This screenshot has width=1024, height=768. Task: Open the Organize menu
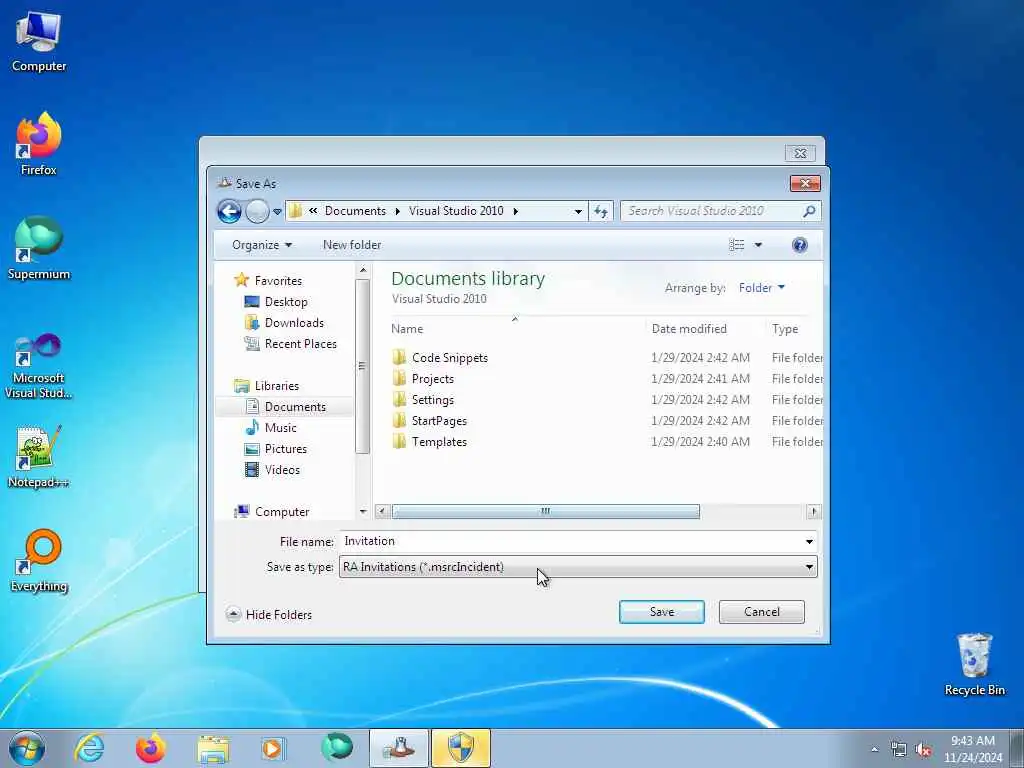point(262,245)
